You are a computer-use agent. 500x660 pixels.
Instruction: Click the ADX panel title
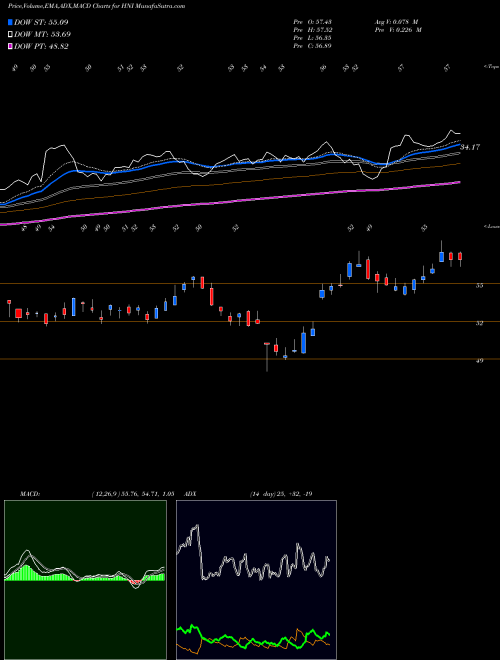click(x=191, y=494)
